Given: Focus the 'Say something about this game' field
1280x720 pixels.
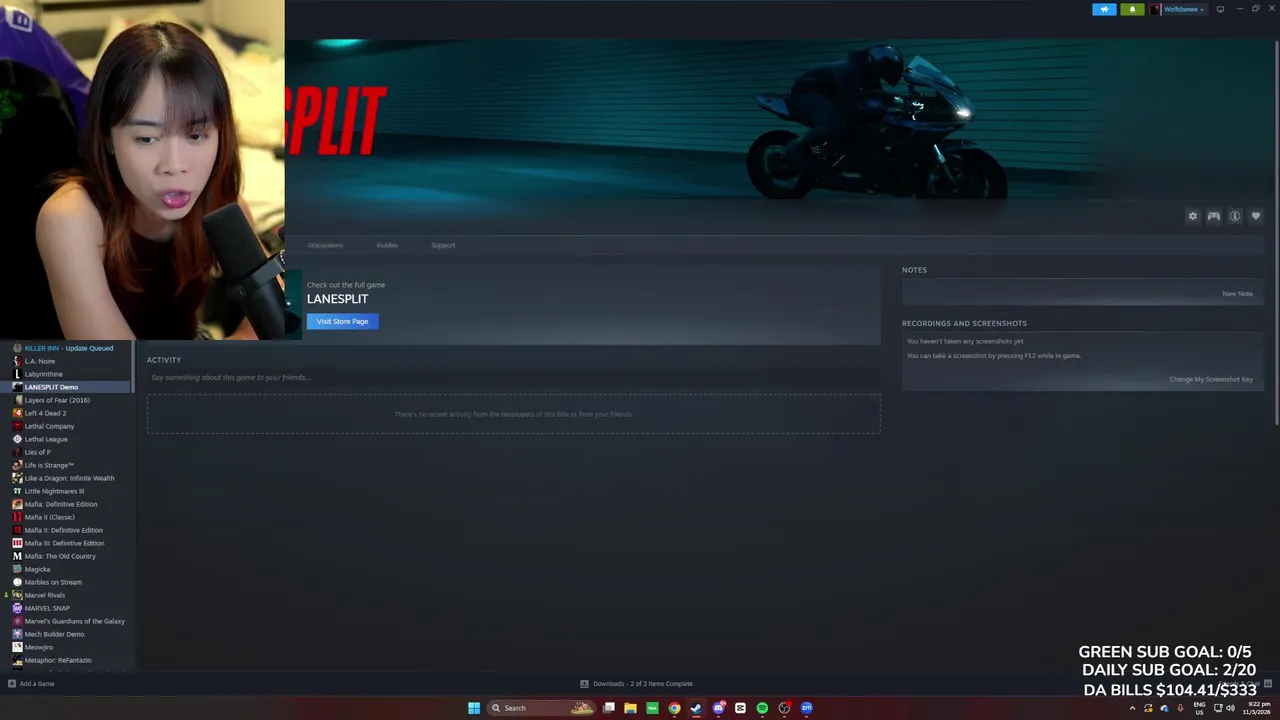Looking at the screenshot, I should click(513, 377).
